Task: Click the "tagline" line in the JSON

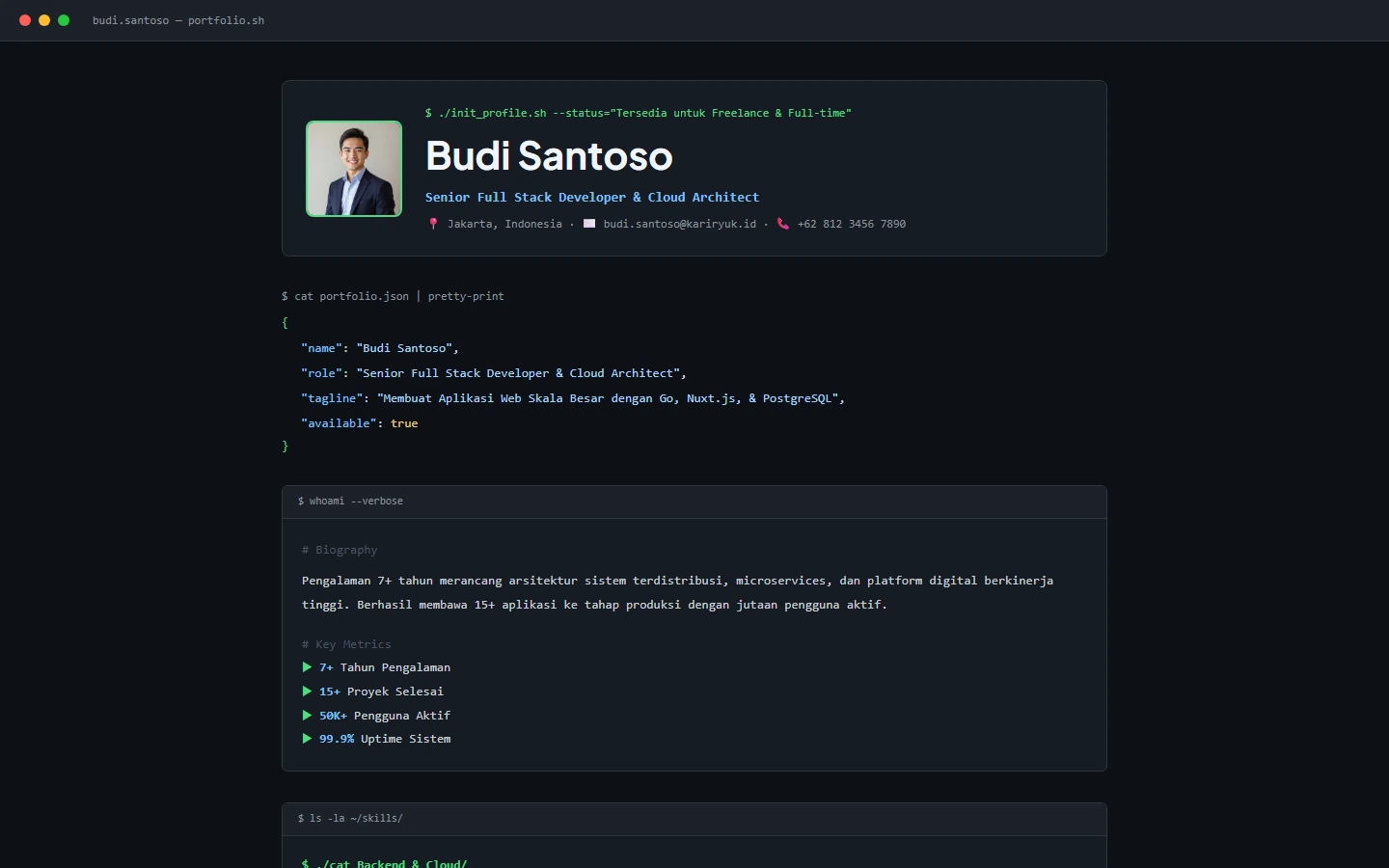Action: 573,398
